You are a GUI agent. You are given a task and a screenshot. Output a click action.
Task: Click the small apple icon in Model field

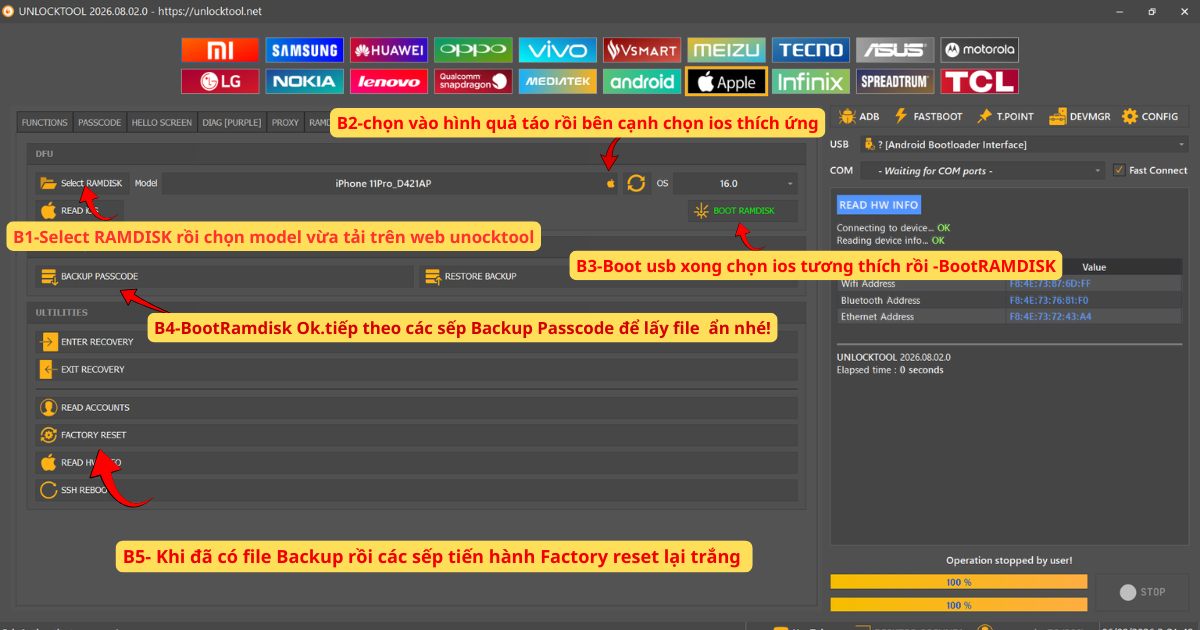(611, 184)
